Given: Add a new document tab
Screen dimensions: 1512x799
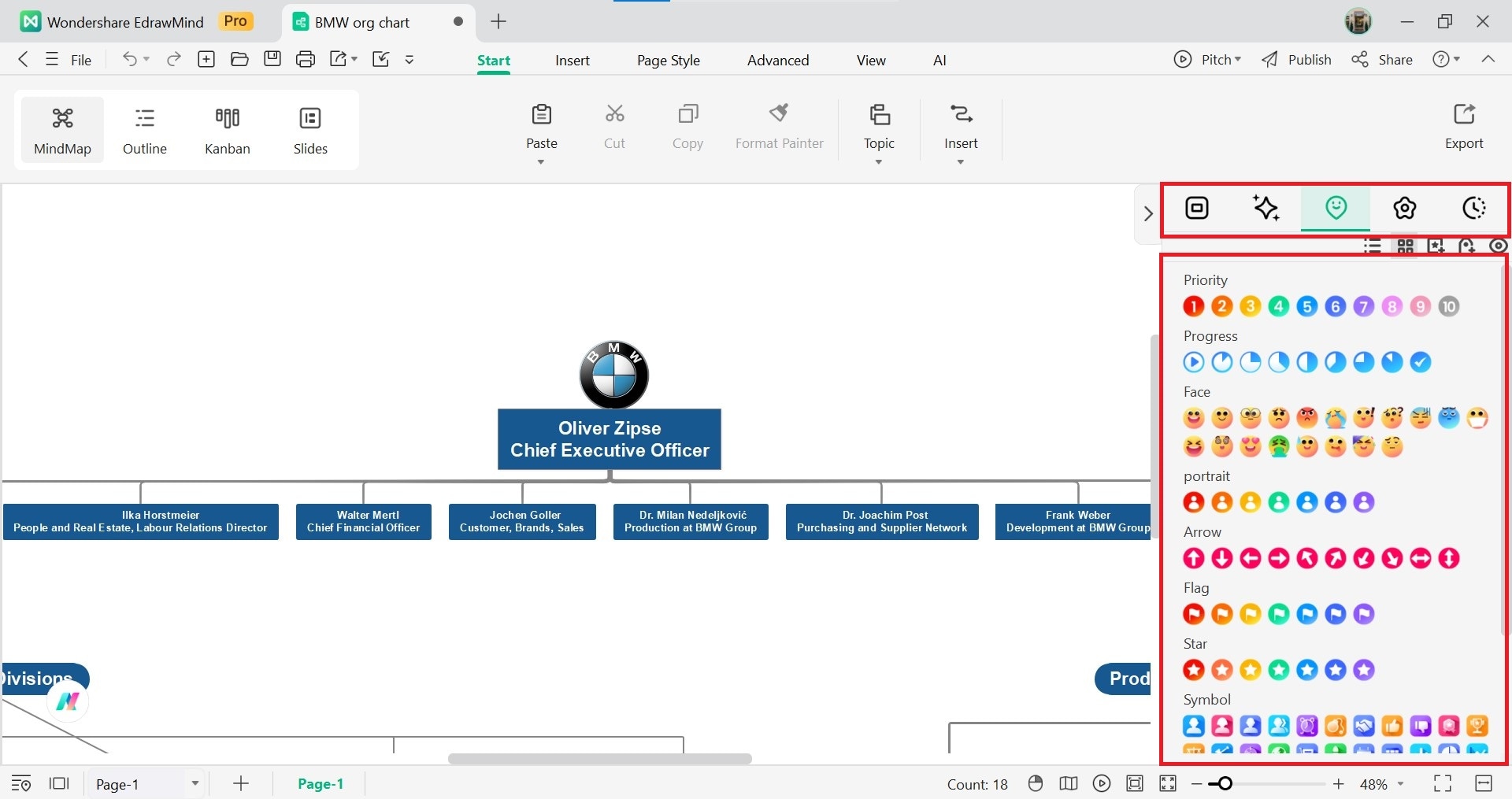Looking at the screenshot, I should click(498, 22).
